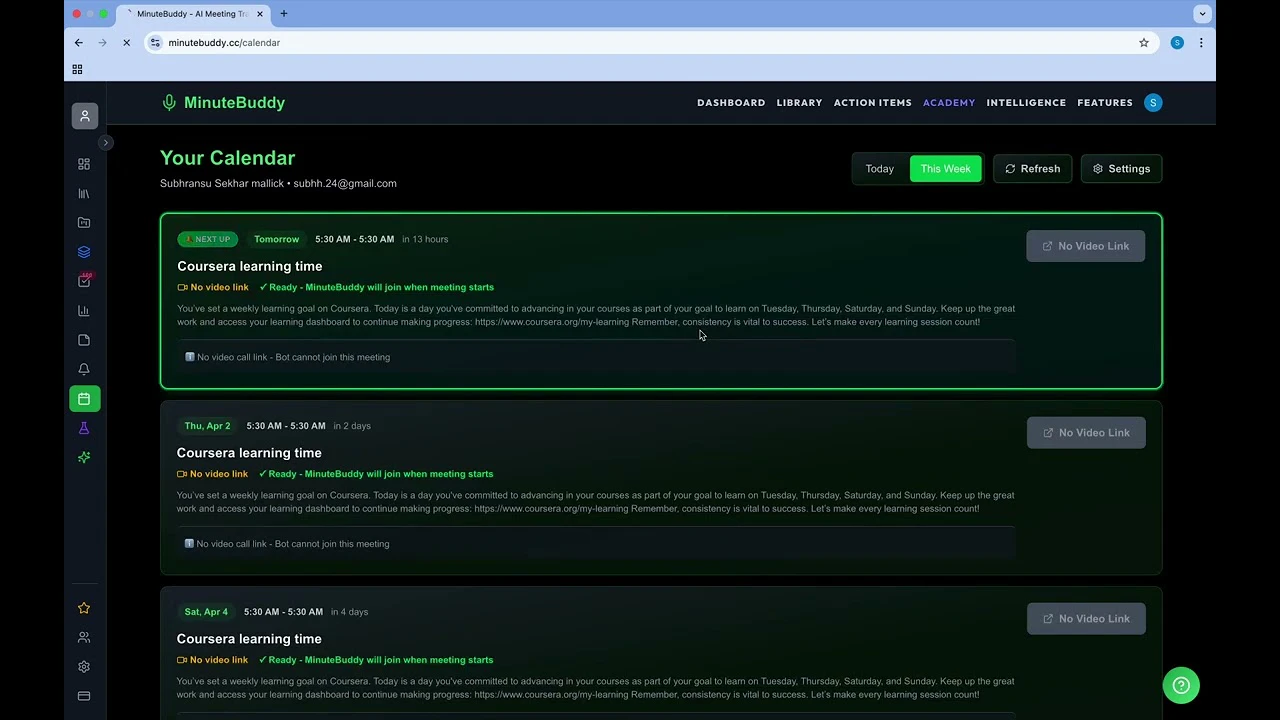
Task: Click the browser forward arrow
Action: tap(102, 43)
